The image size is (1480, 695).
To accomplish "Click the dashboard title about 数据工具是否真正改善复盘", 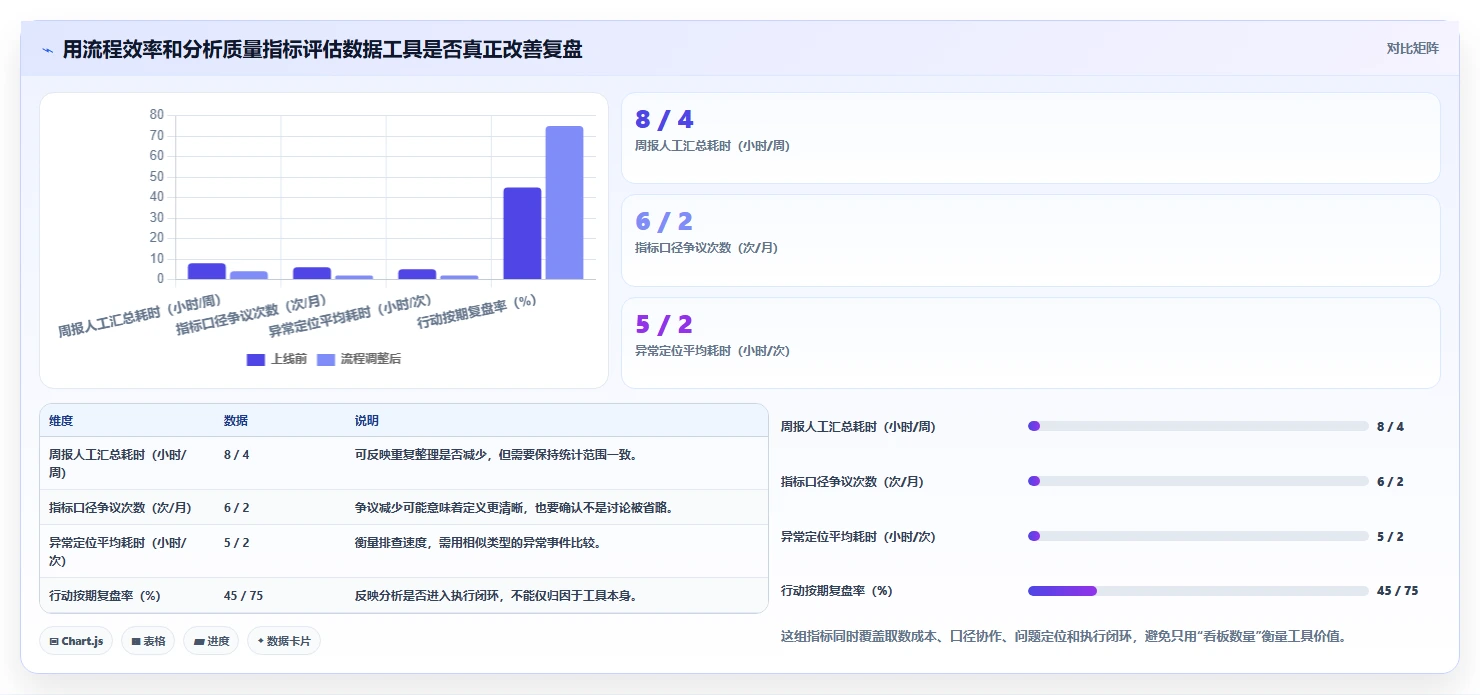I will pyautogui.click(x=322, y=49).
